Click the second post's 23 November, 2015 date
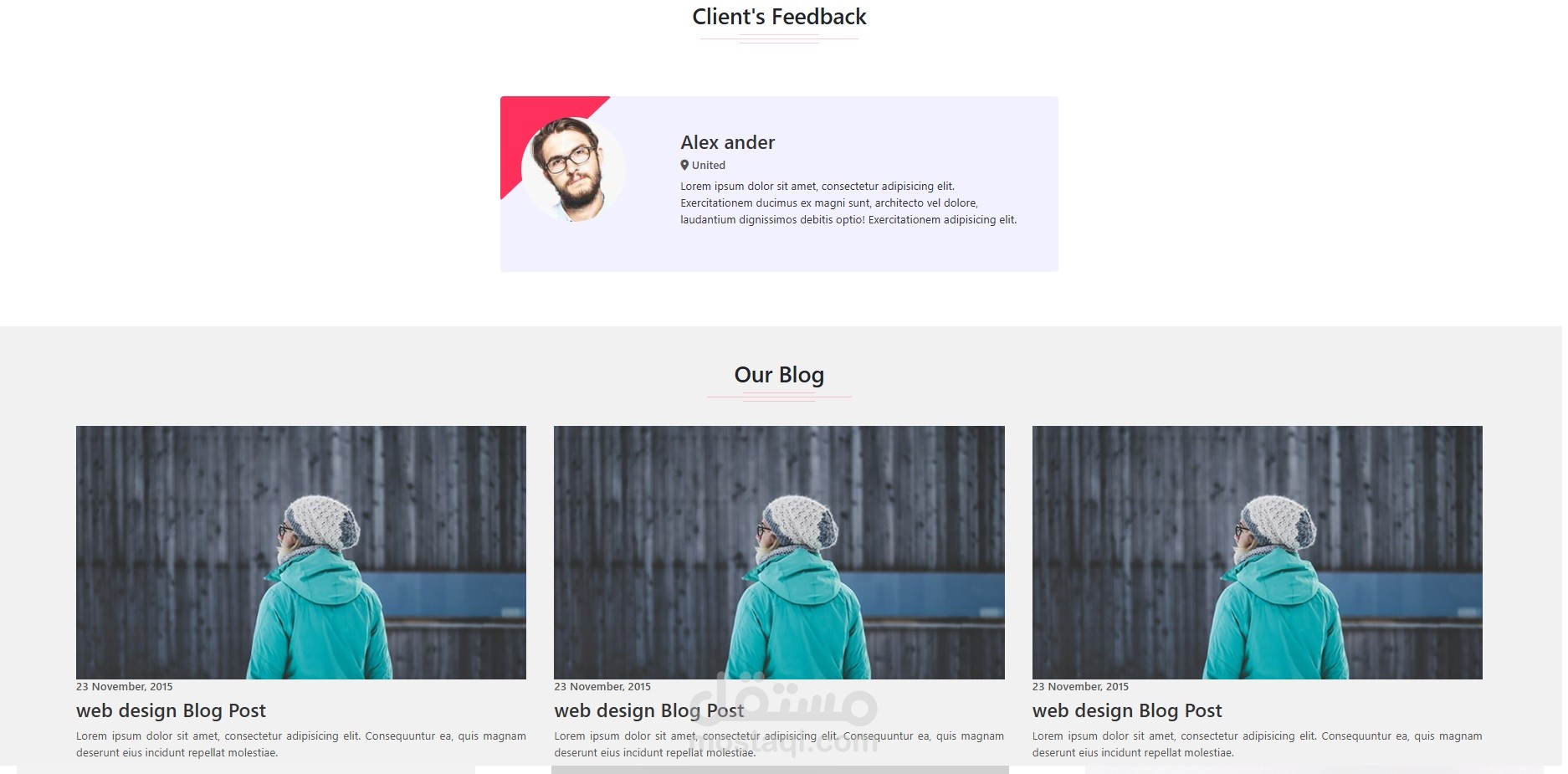 [x=602, y=687]
